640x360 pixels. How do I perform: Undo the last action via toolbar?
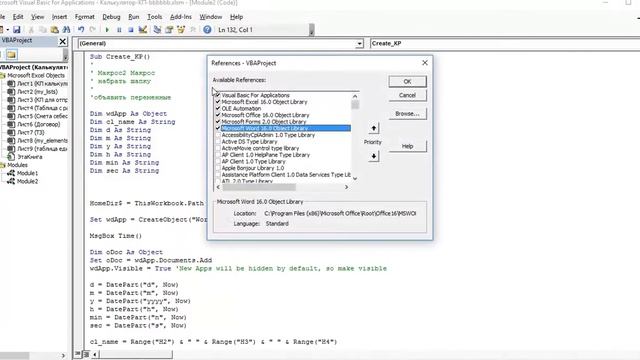[x=81, y=30]
